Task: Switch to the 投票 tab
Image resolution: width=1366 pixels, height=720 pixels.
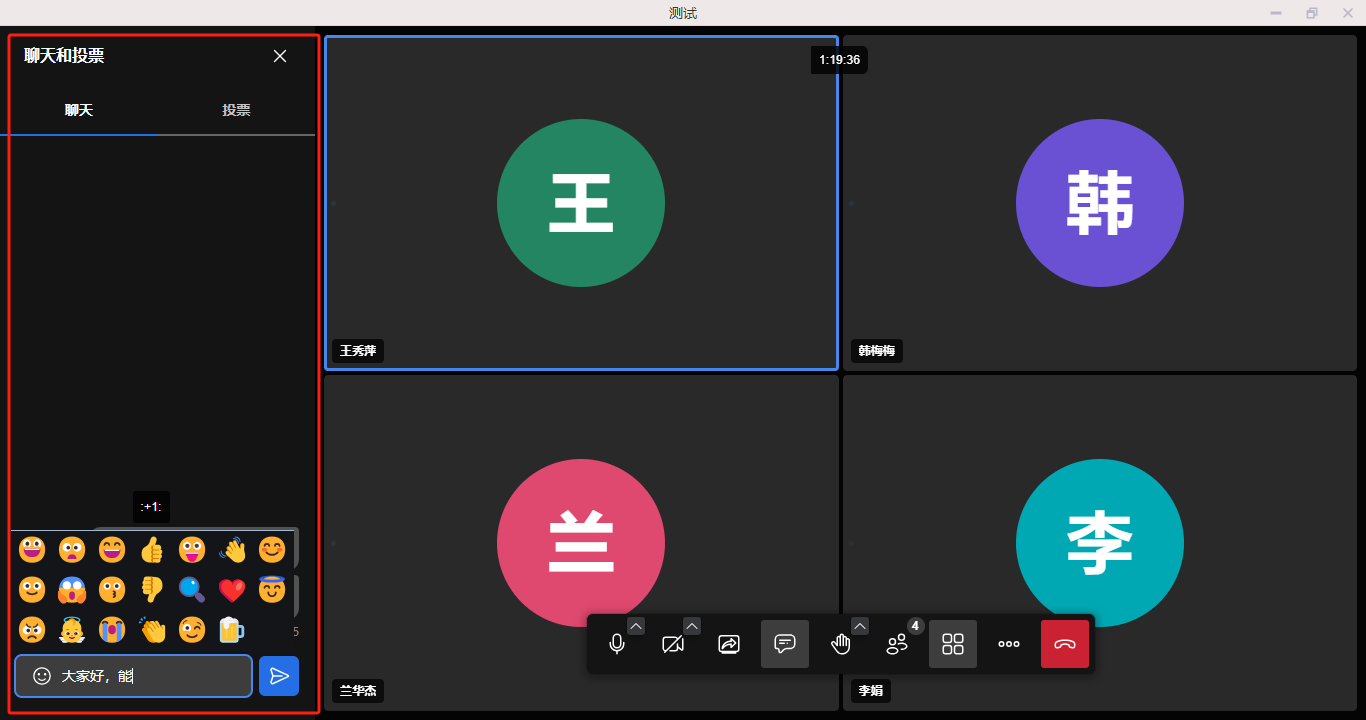Action: [236, 110]
